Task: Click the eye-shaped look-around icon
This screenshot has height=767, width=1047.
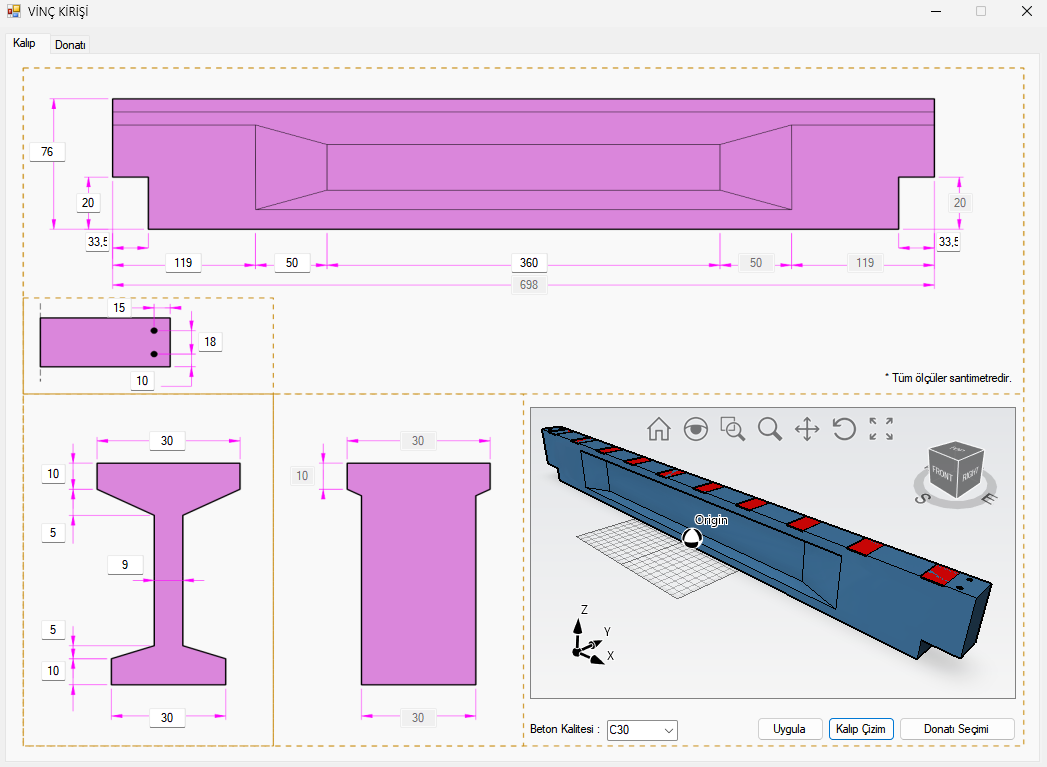Action: 695,429
